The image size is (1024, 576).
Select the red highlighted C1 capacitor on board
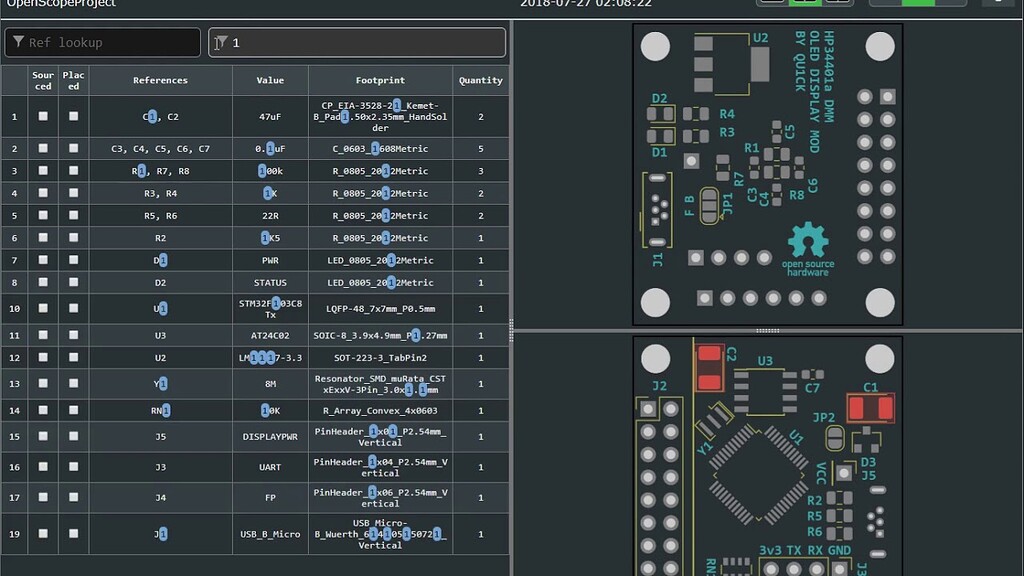[869, 408]
